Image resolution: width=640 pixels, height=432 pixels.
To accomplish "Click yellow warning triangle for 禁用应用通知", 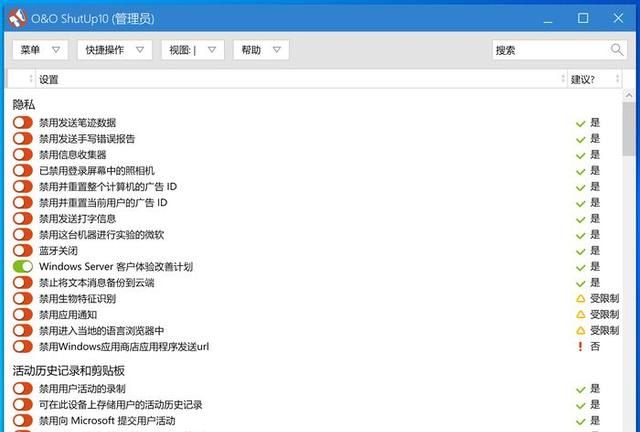I will coord(580,315).
